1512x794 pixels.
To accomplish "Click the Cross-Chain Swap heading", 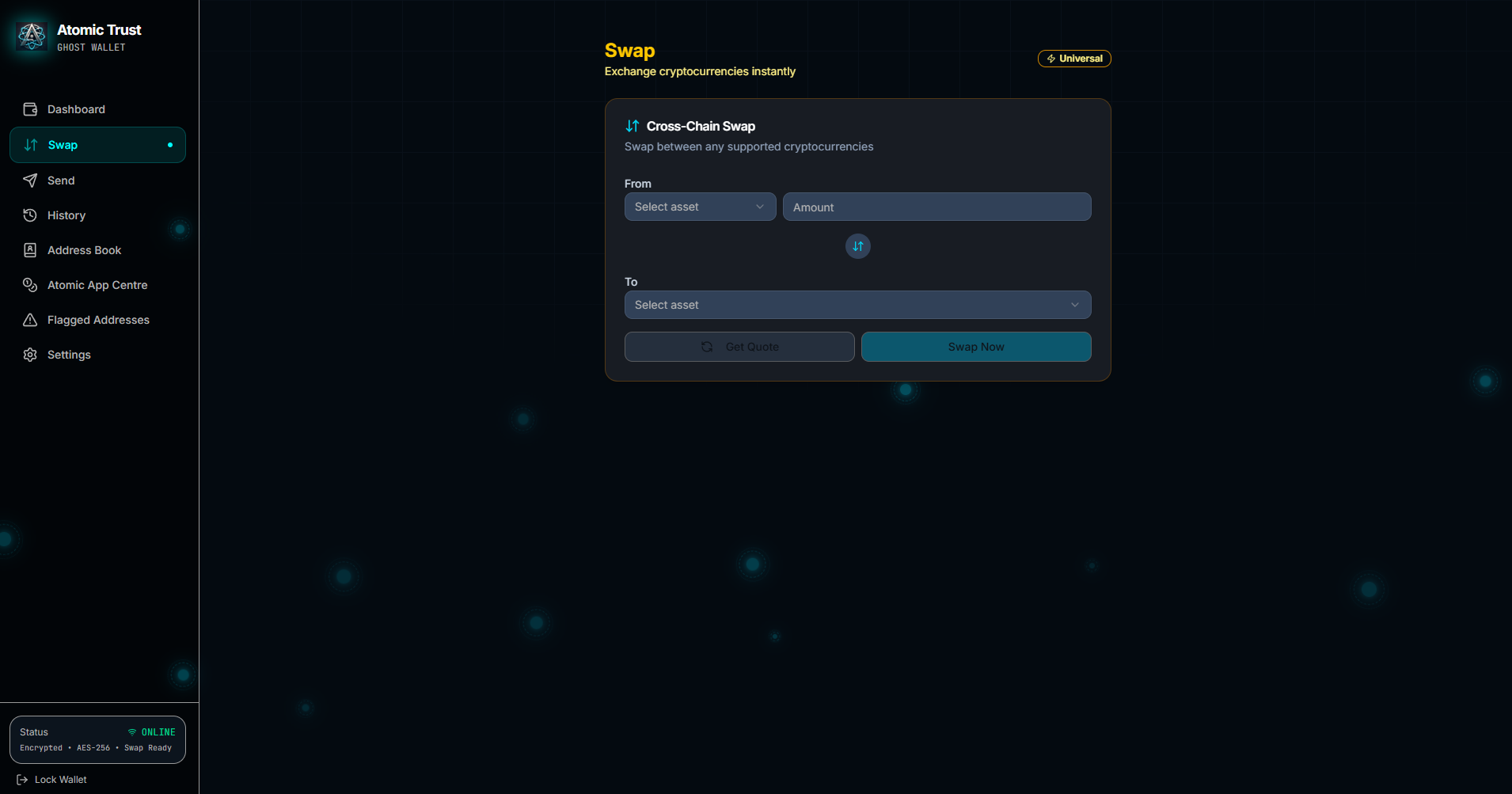I will [x=701, y=126].
